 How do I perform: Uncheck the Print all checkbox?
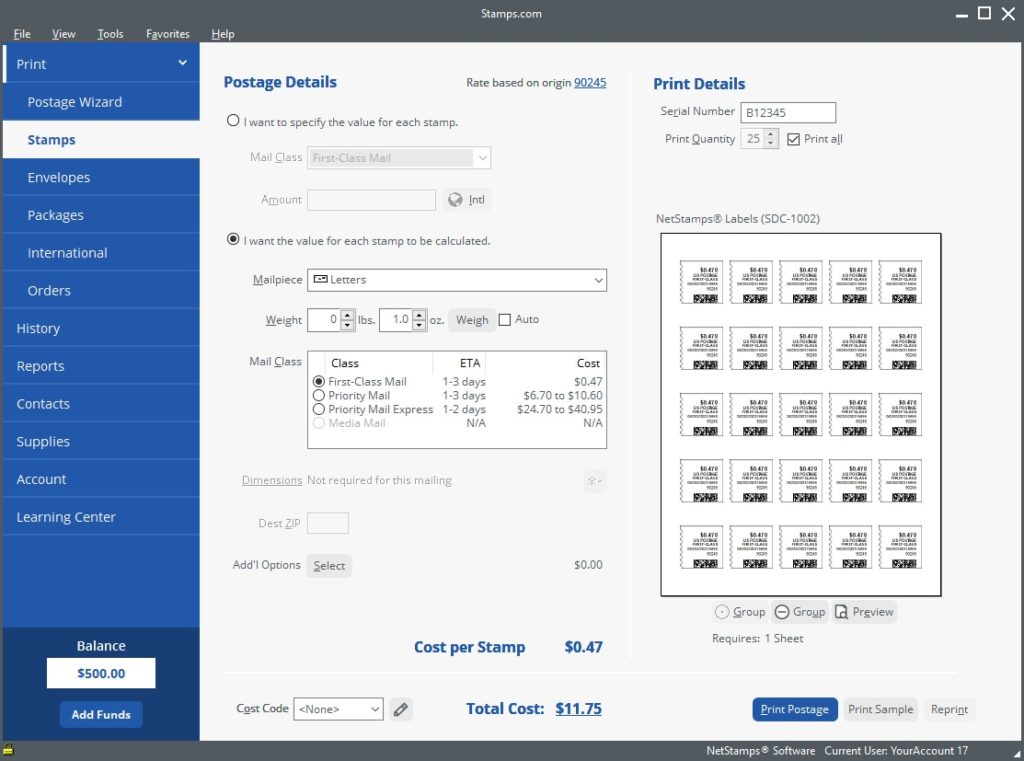pos(793,139)
